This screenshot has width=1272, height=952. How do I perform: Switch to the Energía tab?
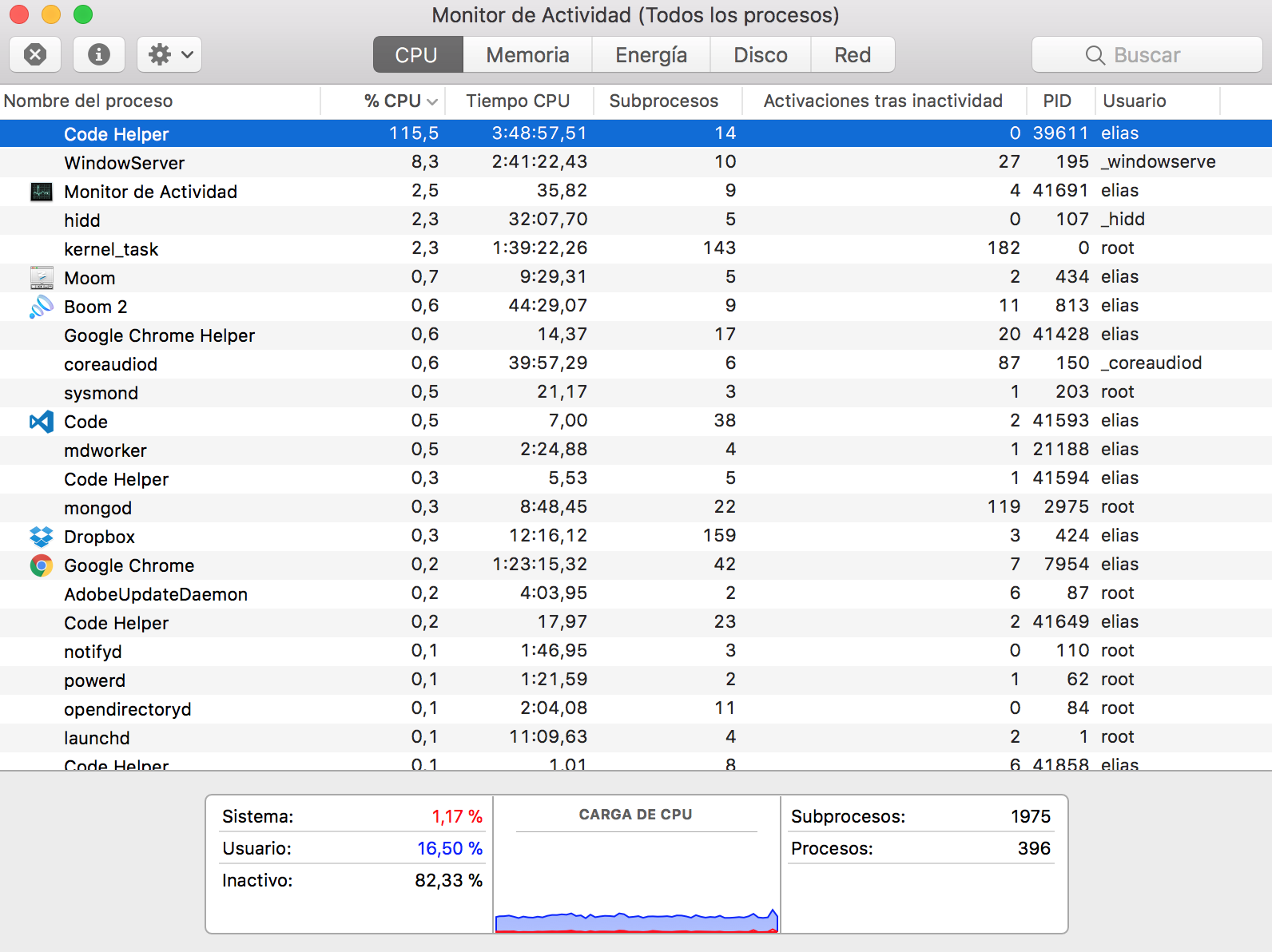tap(651, 54)
